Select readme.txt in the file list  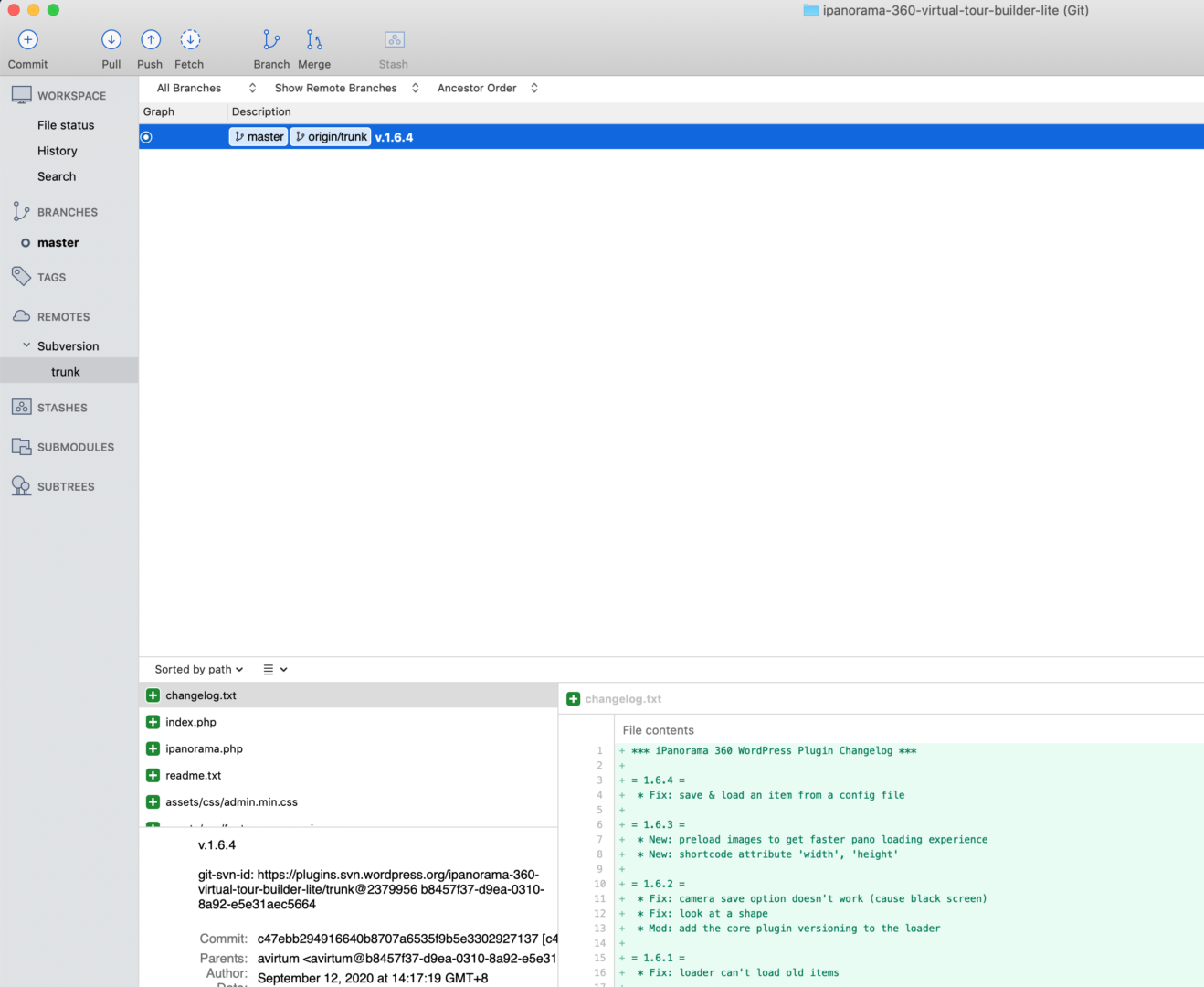click(348, 775)
